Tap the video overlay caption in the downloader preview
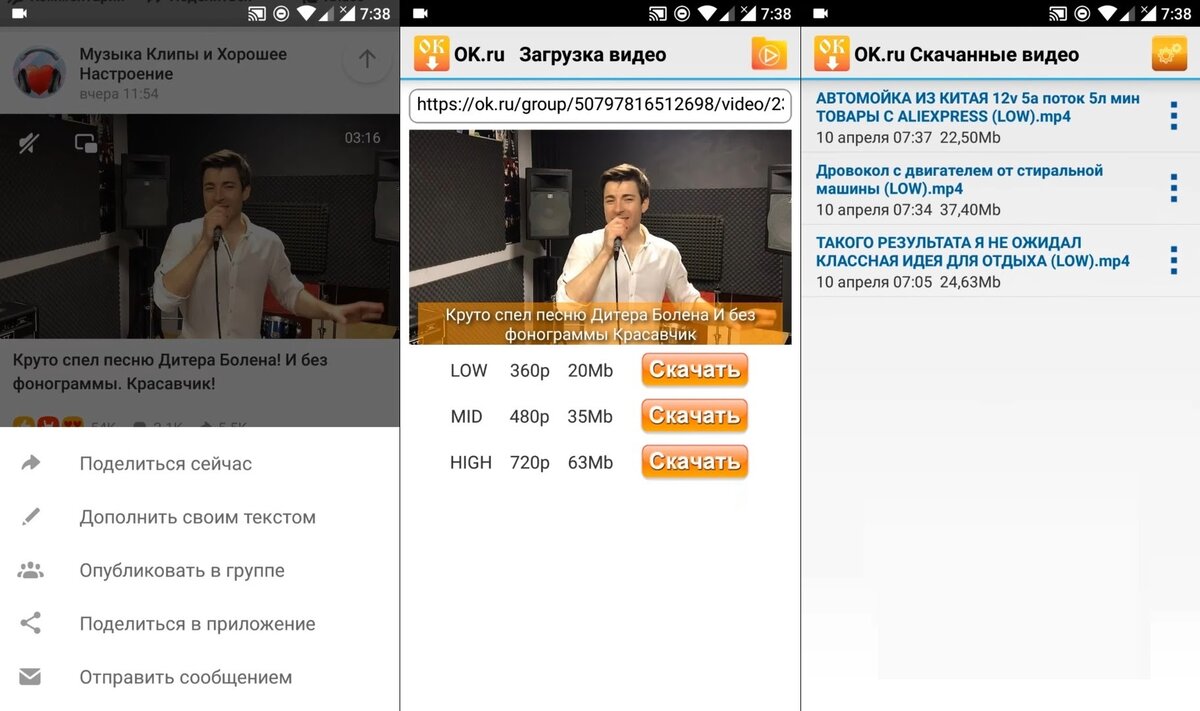This screenshot has width=1200, height=711. pos(600,324)
